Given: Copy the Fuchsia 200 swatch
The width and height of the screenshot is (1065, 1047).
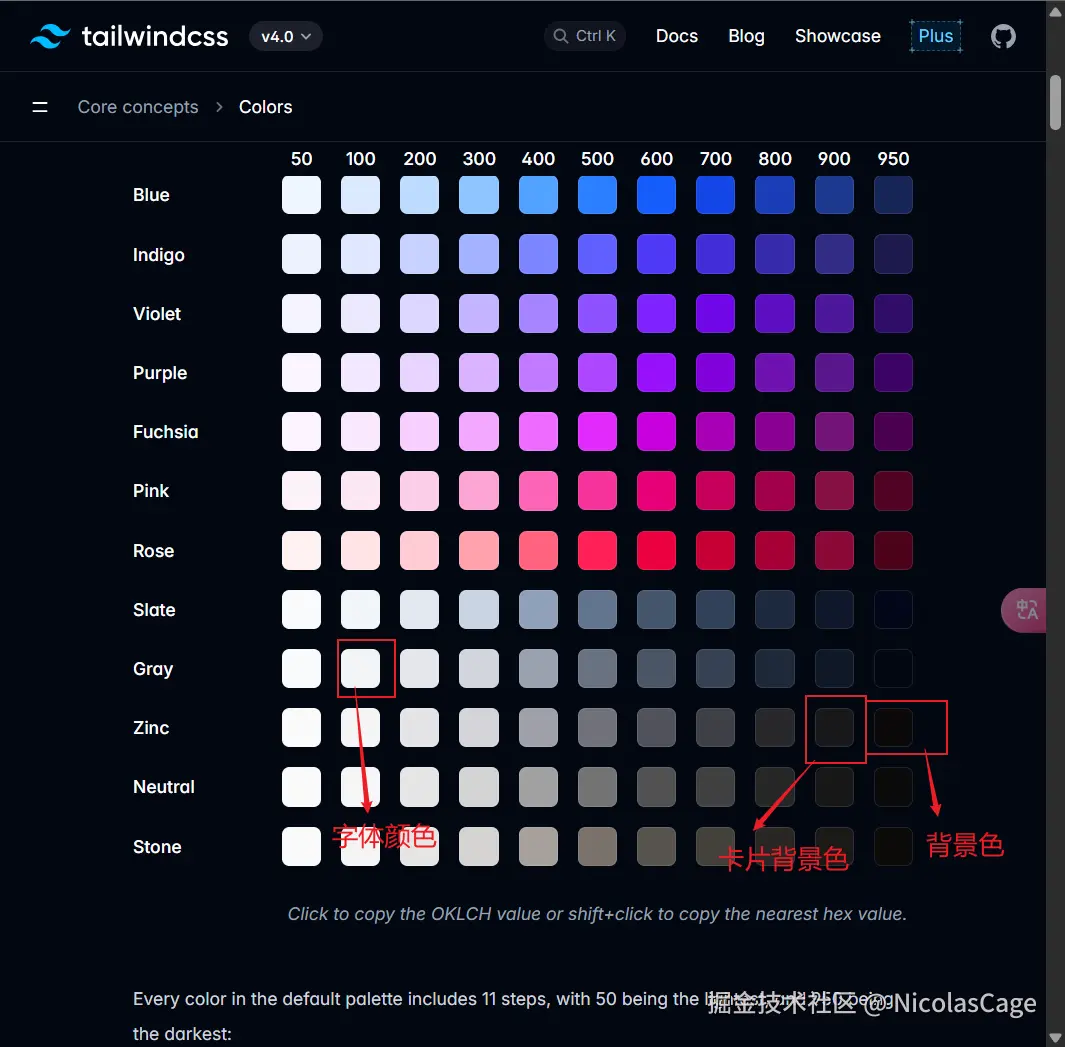Looking at the screenshot, I should coord(419,431).
